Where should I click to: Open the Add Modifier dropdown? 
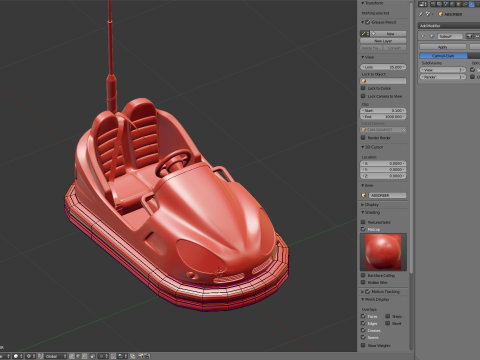449,26
